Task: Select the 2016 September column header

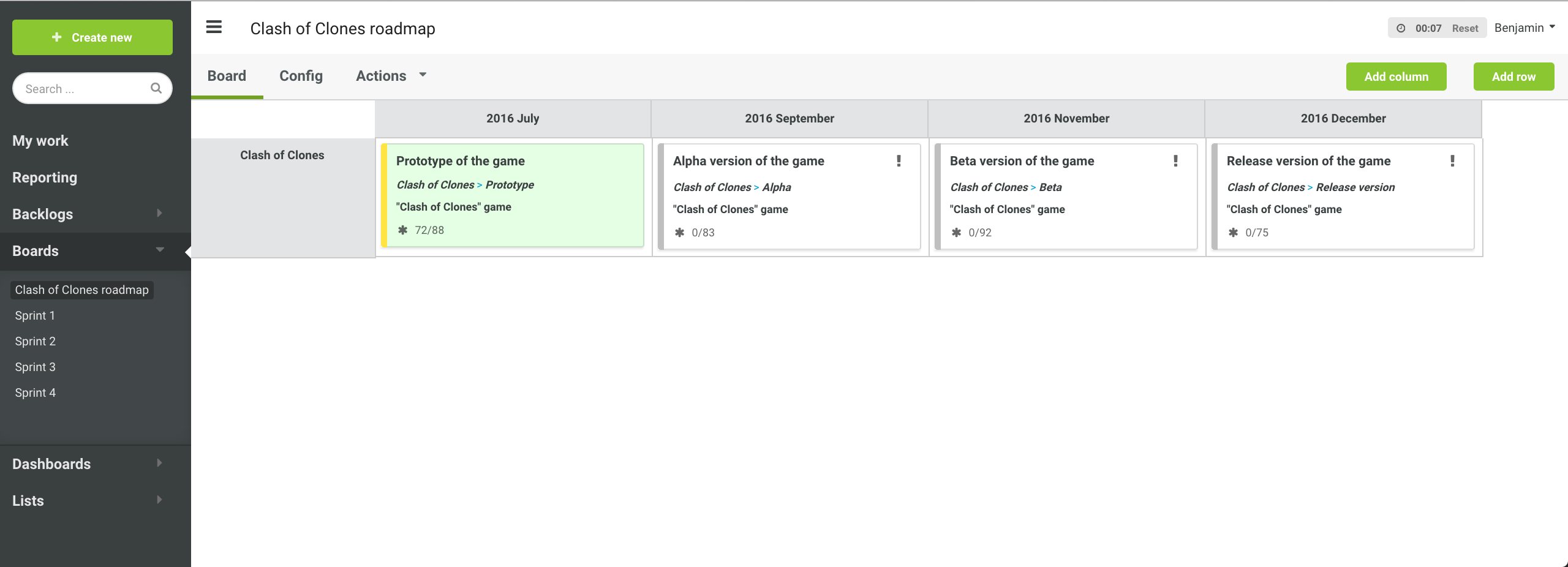Action: (790, 119)
